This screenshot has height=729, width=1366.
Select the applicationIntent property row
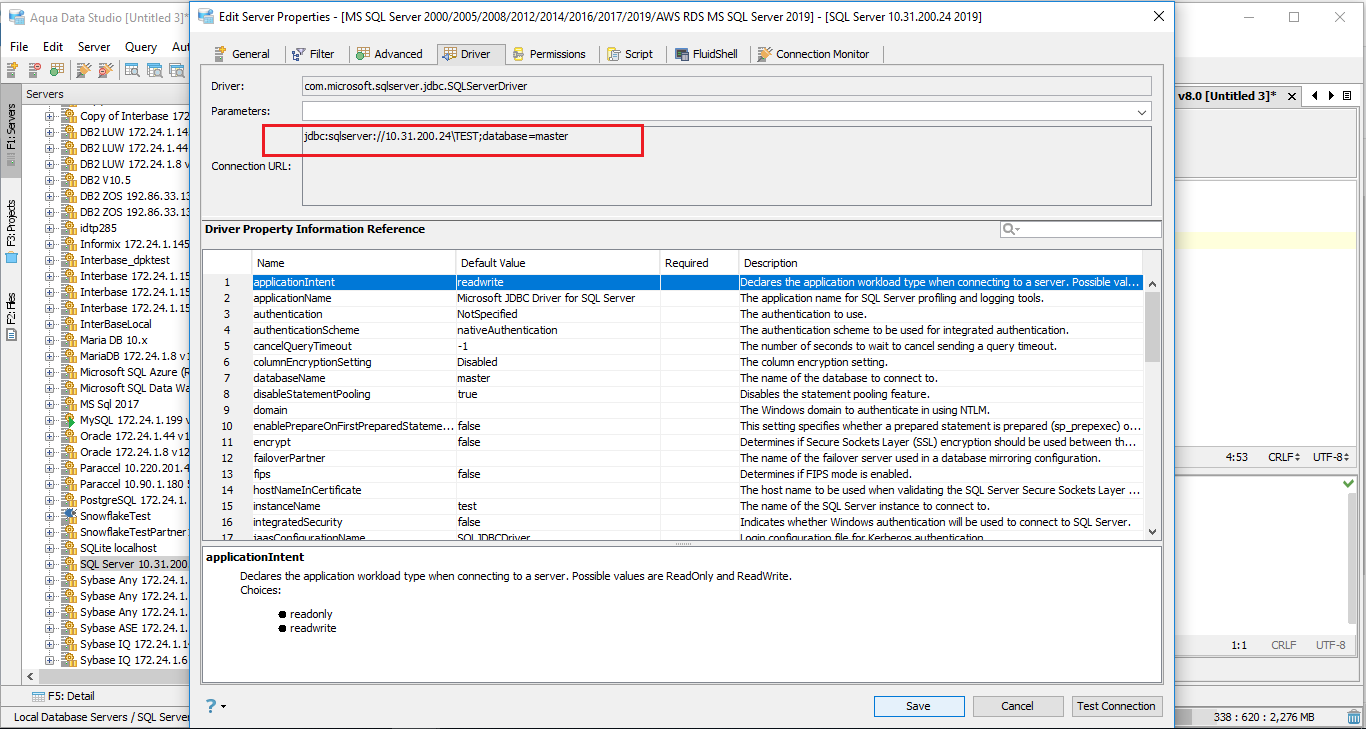click(x=674, y=282)
